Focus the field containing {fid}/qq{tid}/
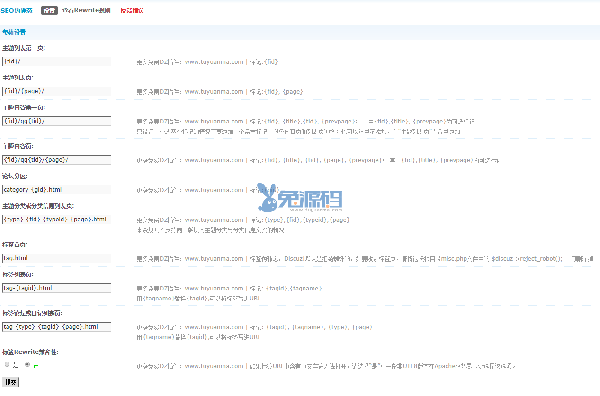The height and width of the screenshot is (396, 600). (x=57, y=121)
